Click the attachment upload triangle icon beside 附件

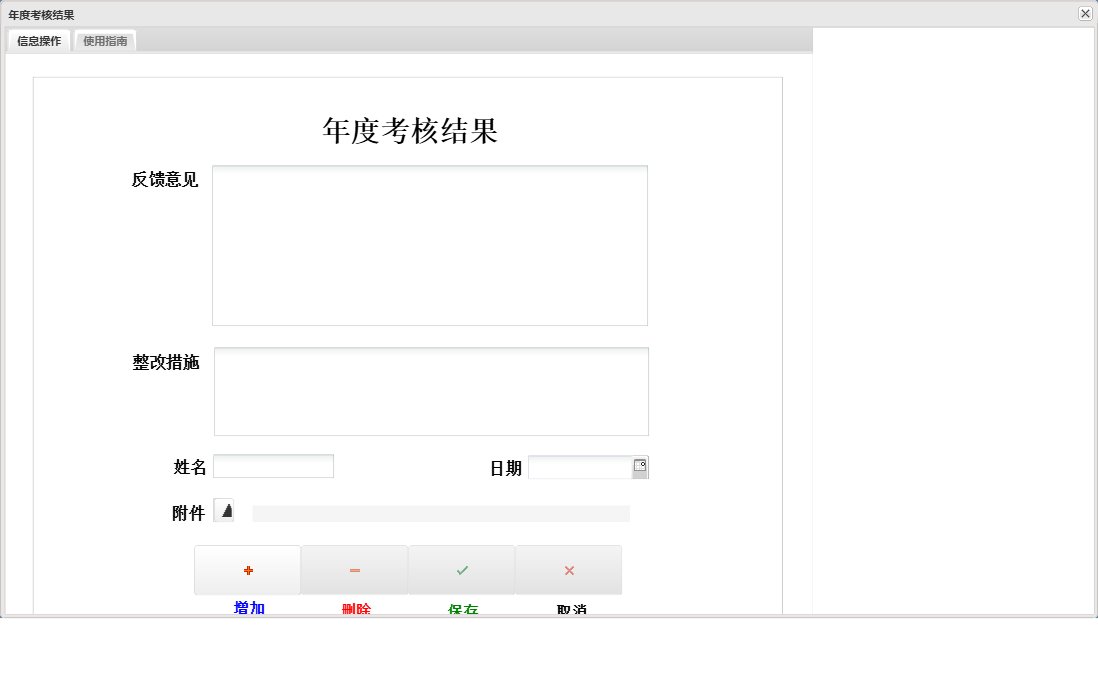click(224, 511)
